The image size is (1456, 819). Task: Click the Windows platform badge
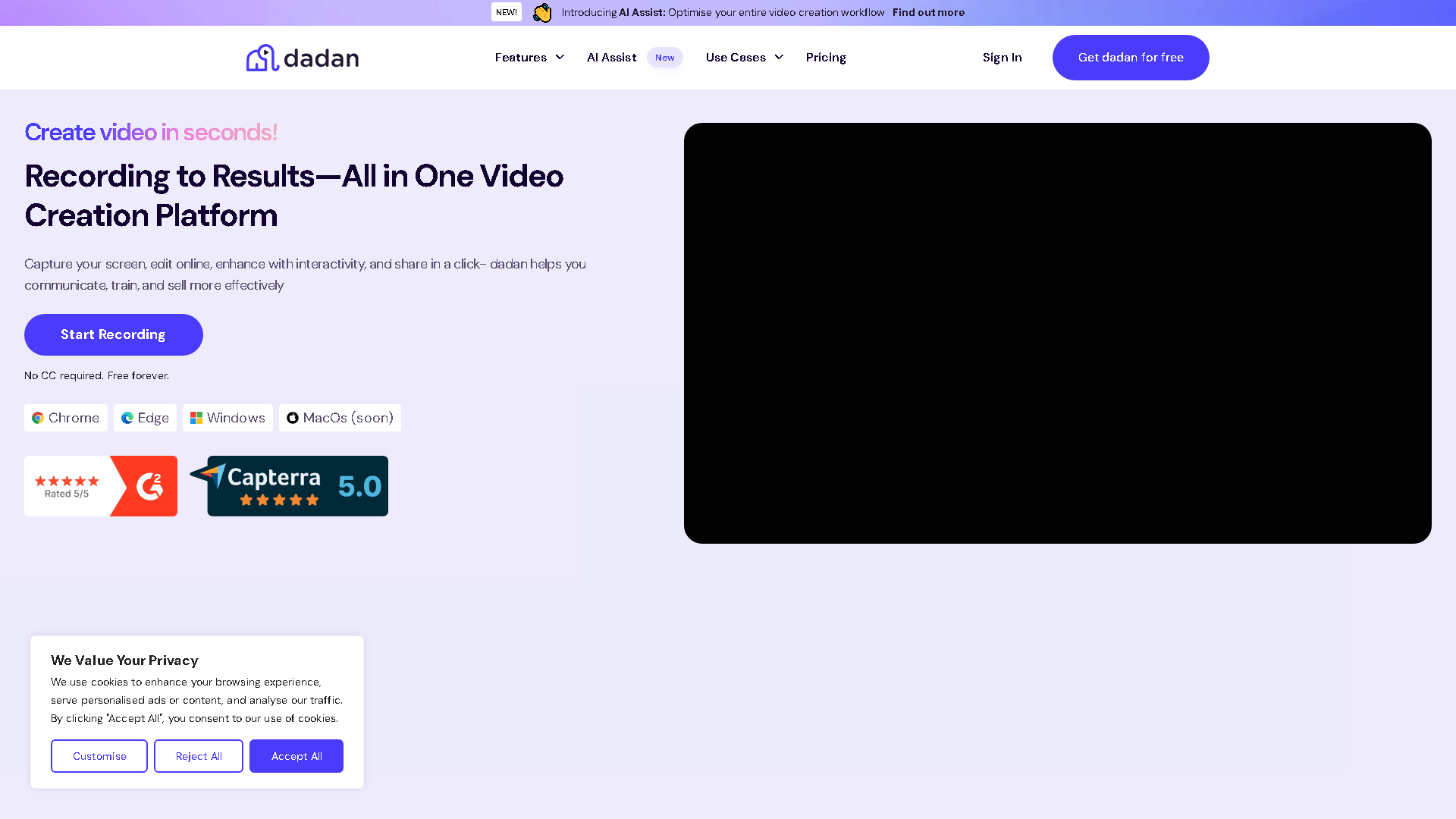click(227, 418)
